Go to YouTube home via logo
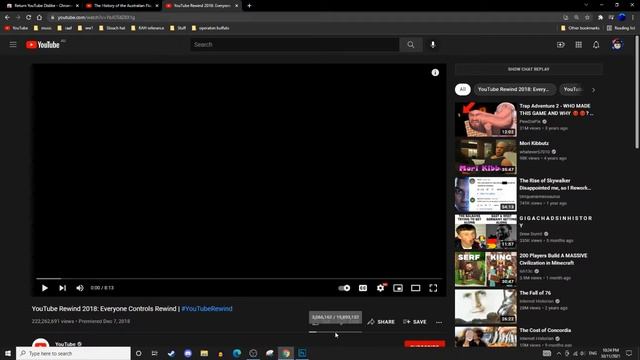Viewport: 640px width, 360px height. [43, 44]
